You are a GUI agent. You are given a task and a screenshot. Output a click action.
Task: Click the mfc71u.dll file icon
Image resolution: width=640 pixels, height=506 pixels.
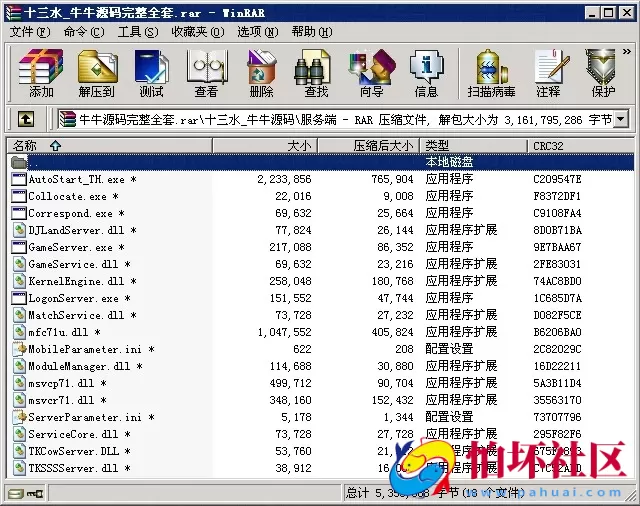click(19, 332)
